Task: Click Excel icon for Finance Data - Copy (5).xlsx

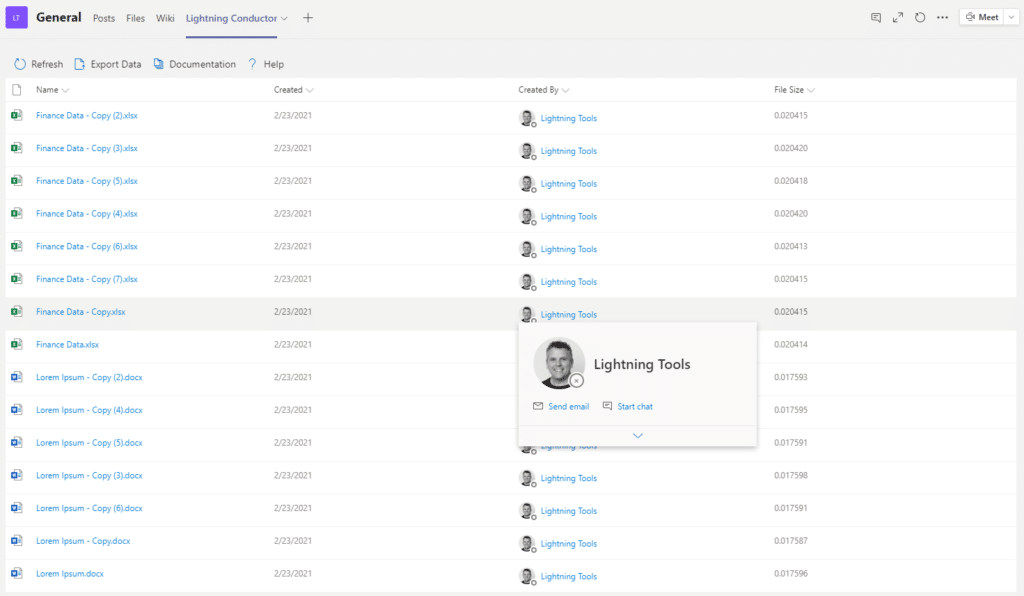Action: [16, 180]
